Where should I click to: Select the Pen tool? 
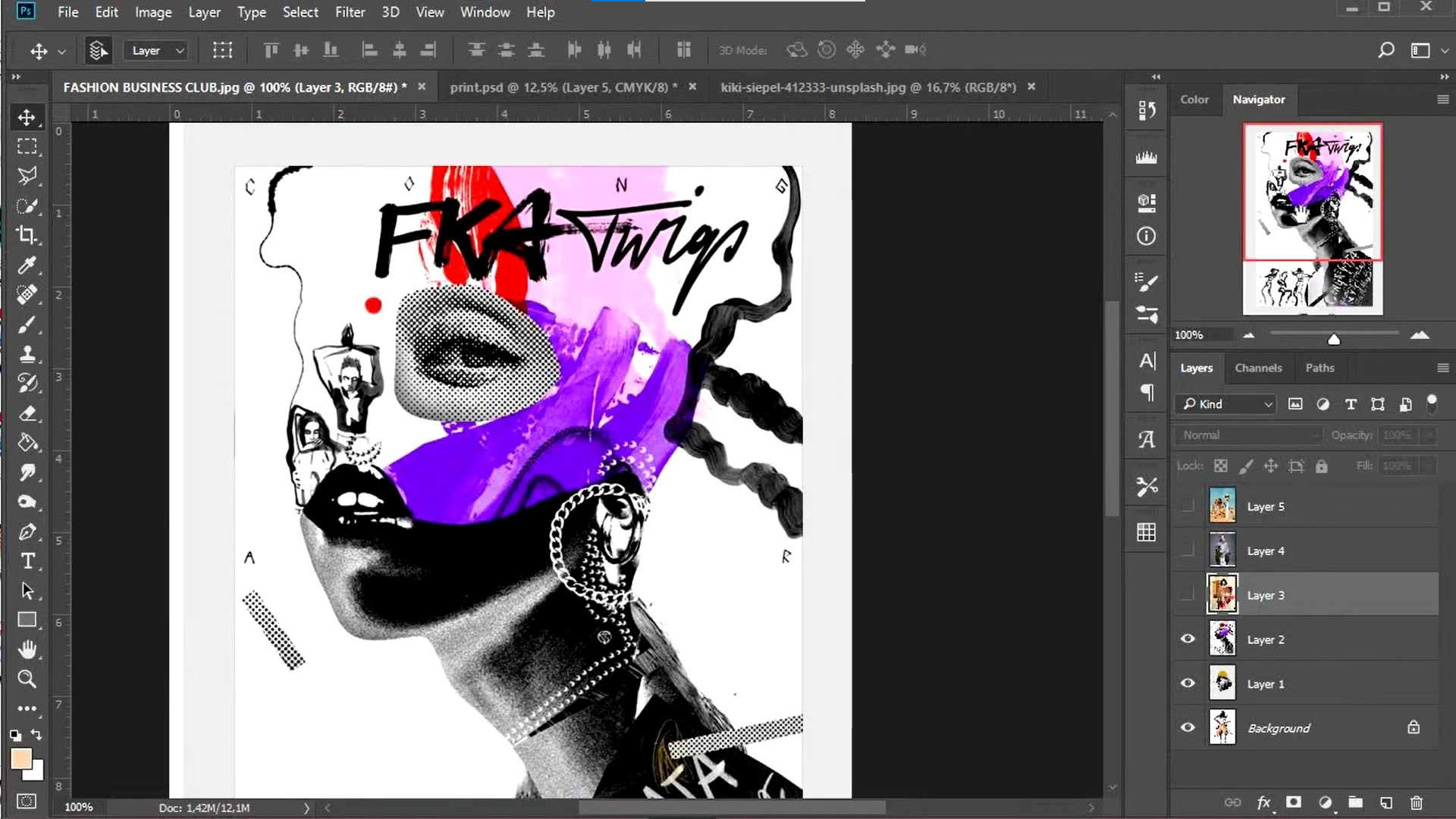click(27, 532)
